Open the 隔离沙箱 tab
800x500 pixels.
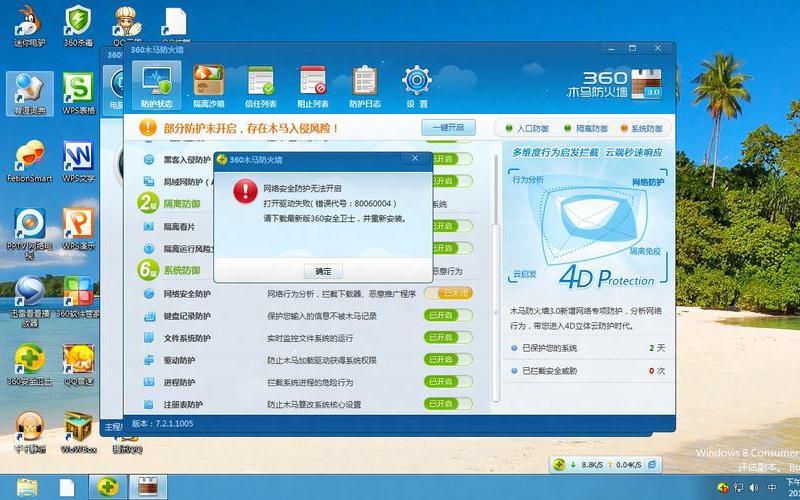[x=209, y=86]
